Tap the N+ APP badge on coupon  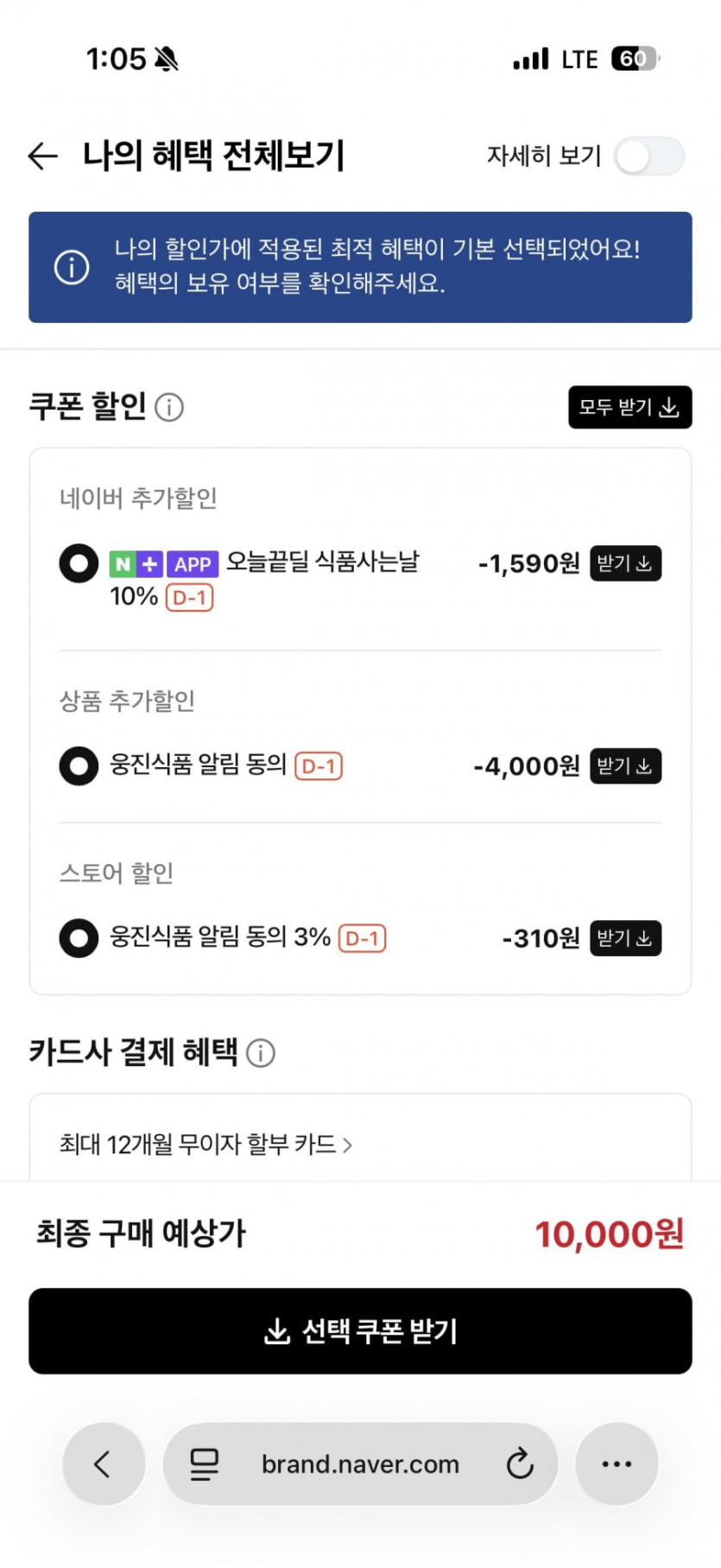click(x=163, y=564)
